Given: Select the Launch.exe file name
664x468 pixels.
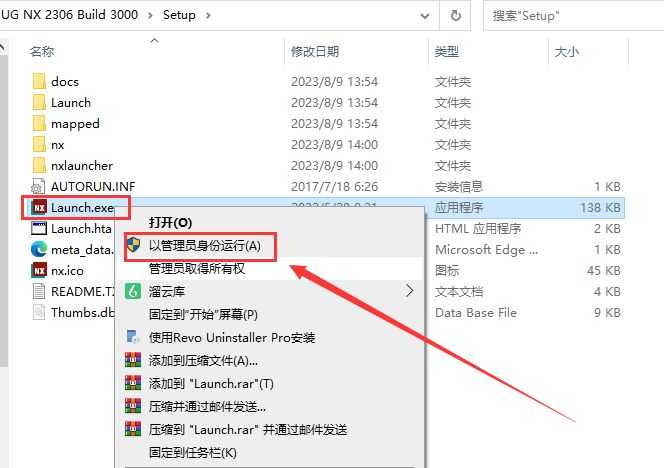Looking at the screenshot, I should 82,208.
